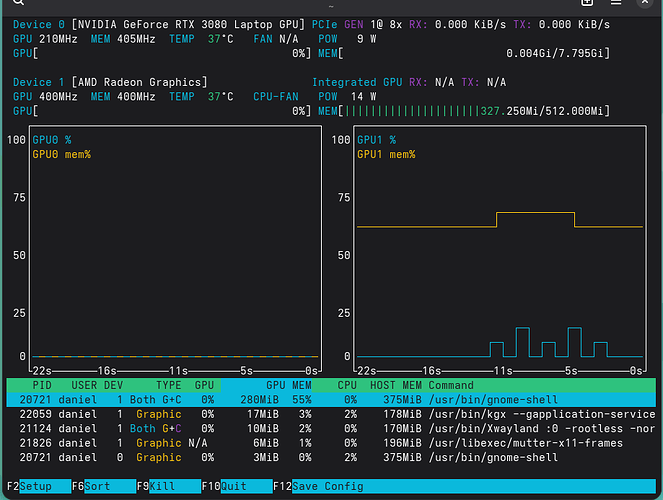Click the GPU0 % legend label
The image size is (663, 500).
click(x=52, y=141)
